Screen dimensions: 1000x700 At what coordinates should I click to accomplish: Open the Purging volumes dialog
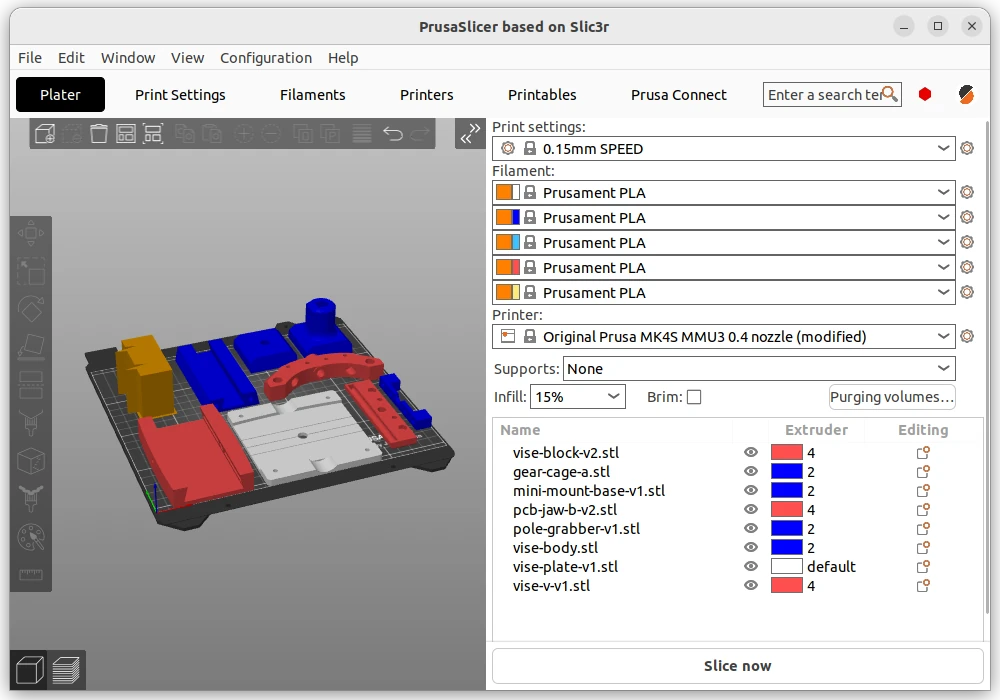892,397
